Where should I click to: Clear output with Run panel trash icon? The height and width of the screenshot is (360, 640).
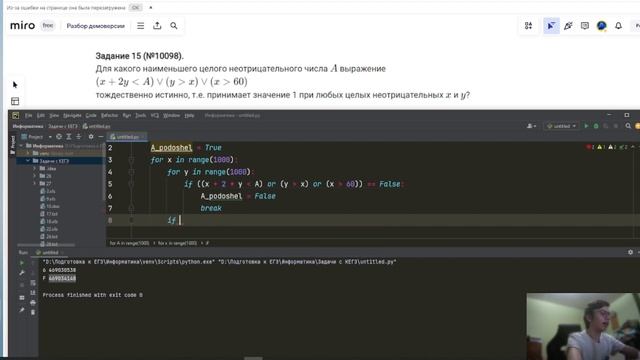point(33,312)
